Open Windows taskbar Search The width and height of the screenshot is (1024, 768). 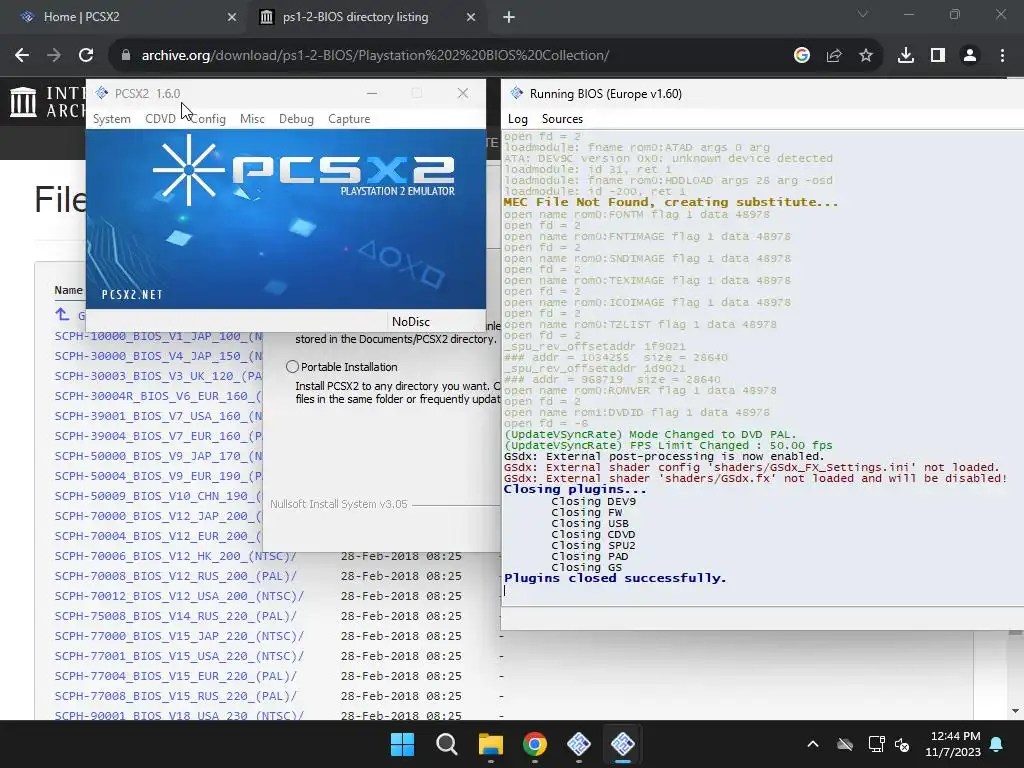[447, 744]
